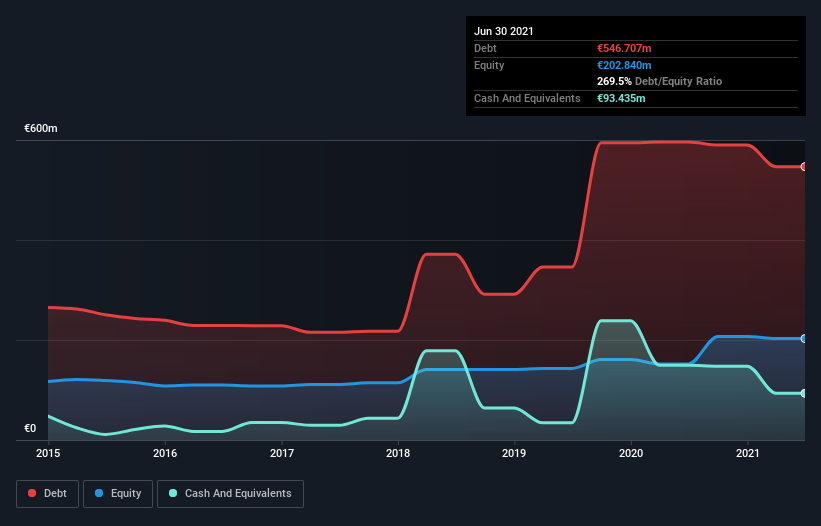Screen dimensions: 821x526
Task: Toggle Cash And Equivalents legend button
Action: (230, 494)
